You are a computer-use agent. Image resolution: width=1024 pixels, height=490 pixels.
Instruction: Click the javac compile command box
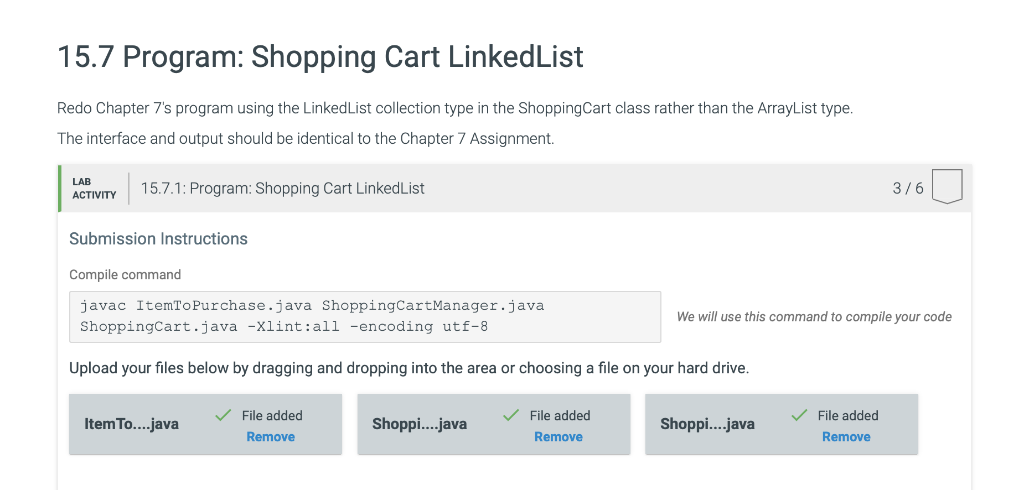pyautogui.click(x=365, y=317)
